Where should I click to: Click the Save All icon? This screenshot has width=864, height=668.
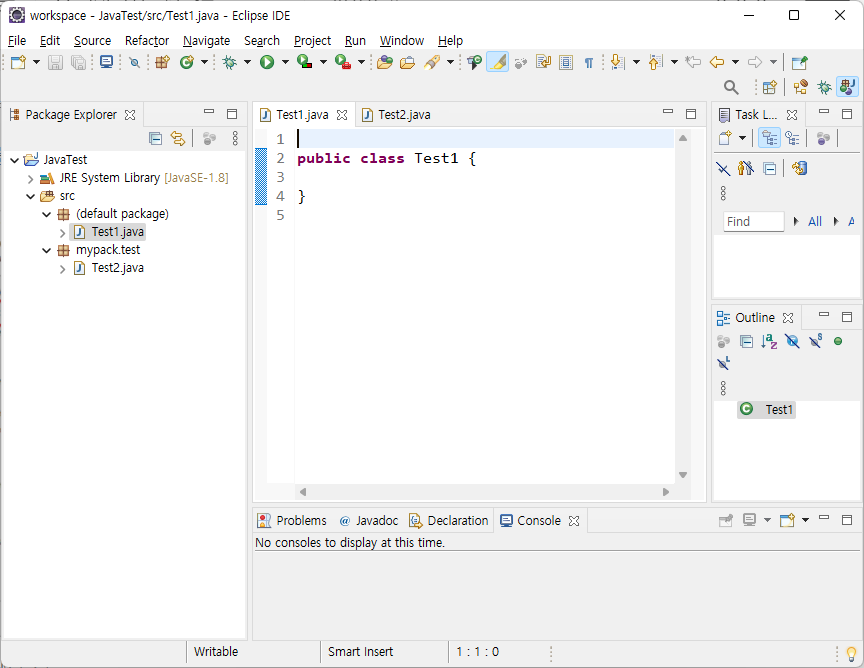click(79, 62)
